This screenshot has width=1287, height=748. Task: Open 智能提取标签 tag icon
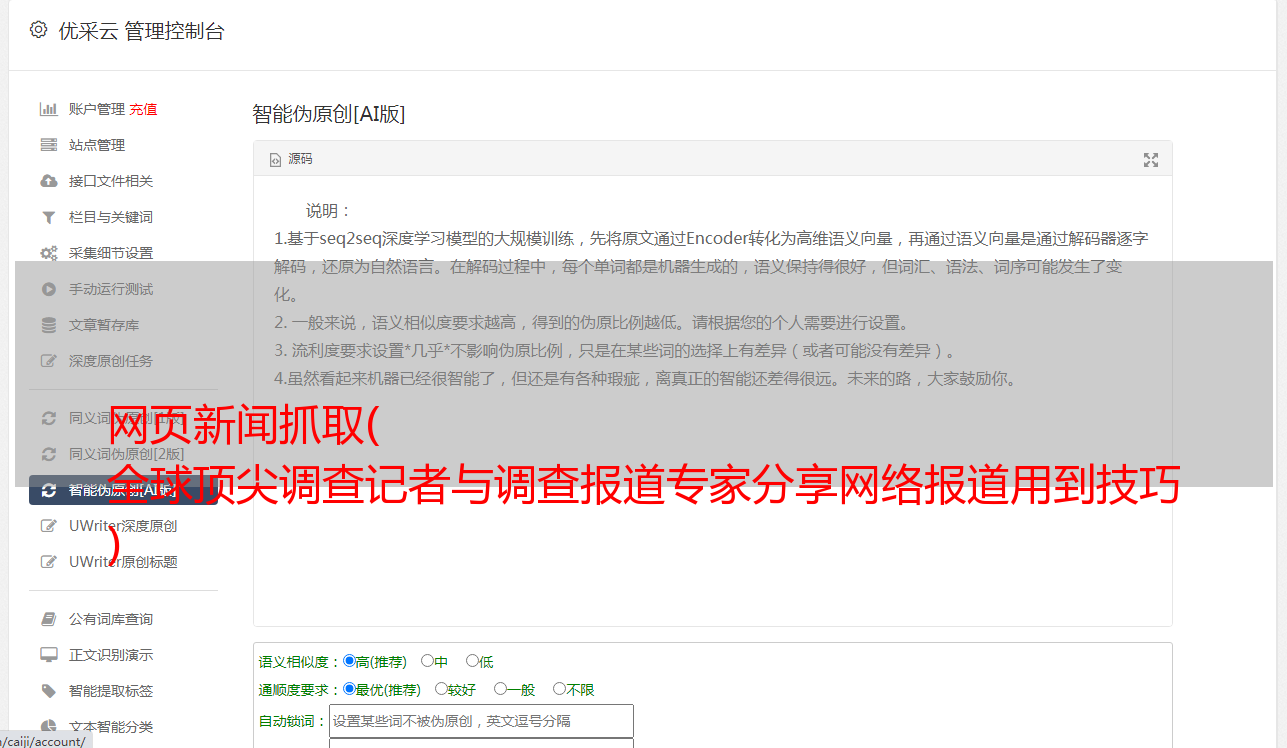point(48,691)
